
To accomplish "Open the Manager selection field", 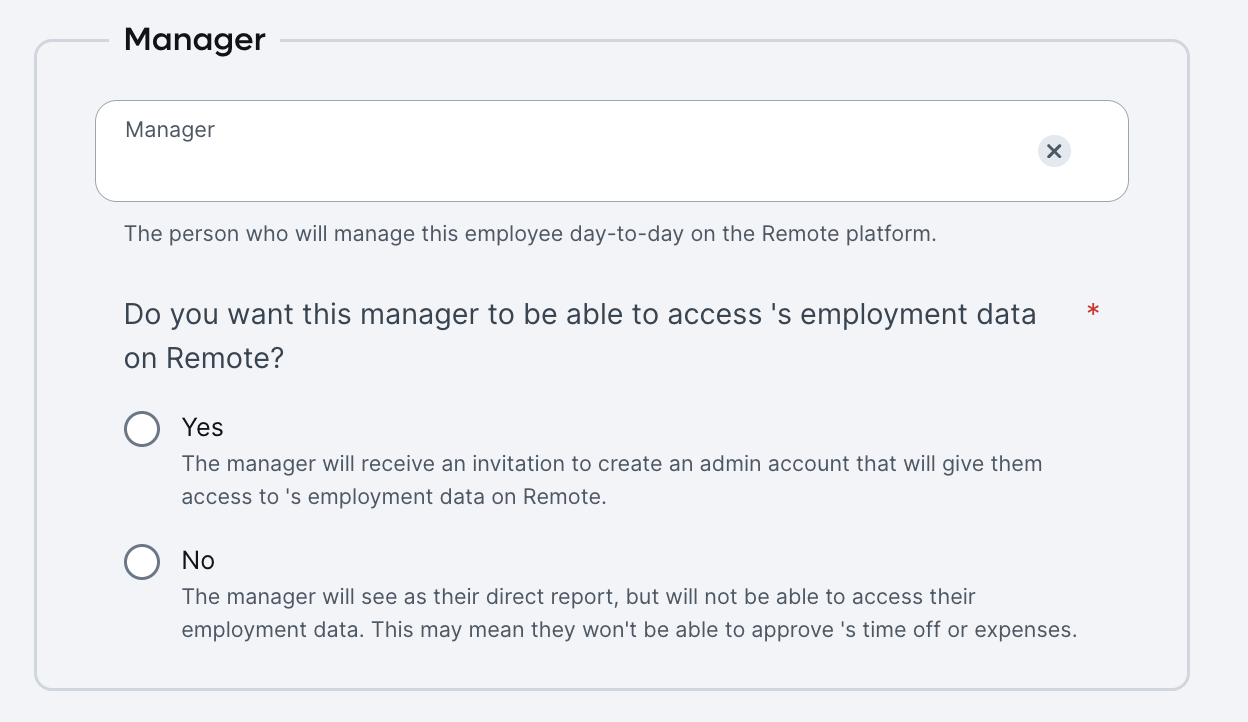I will [x=612, y=151].
